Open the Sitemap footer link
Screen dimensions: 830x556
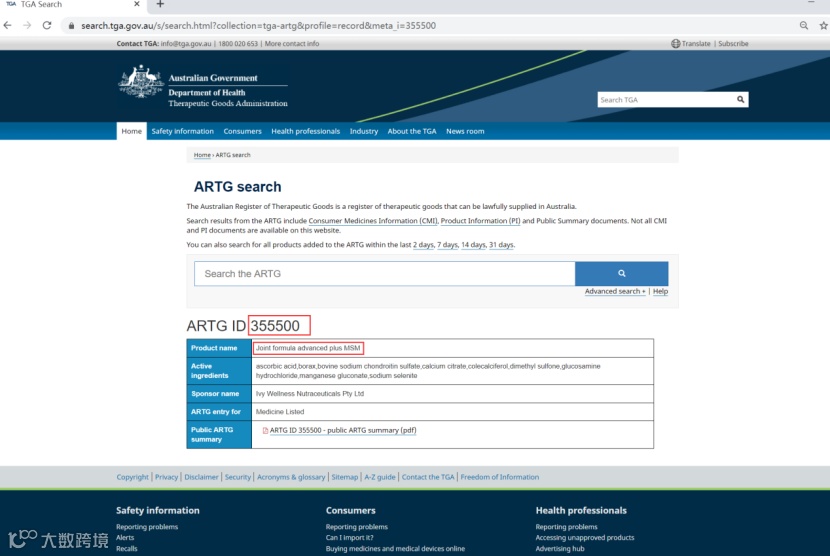point(345,477)
